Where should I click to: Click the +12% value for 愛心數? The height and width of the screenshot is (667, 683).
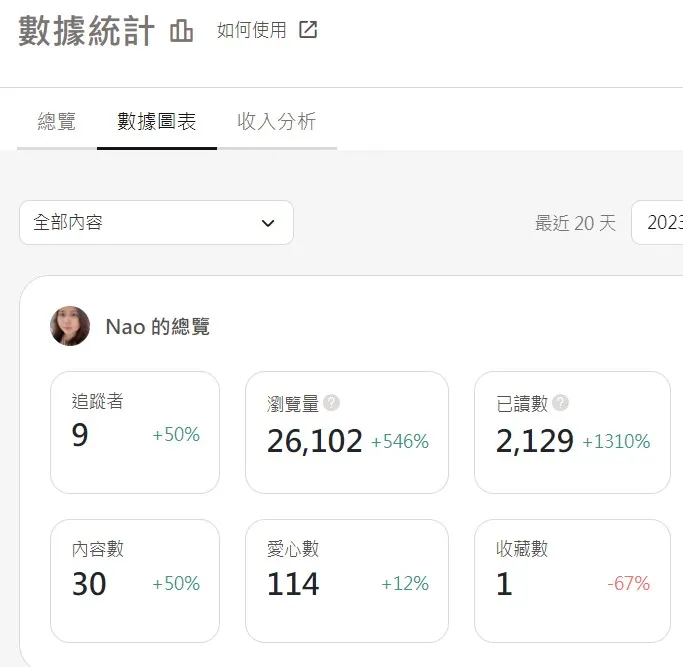pos(405,583)
